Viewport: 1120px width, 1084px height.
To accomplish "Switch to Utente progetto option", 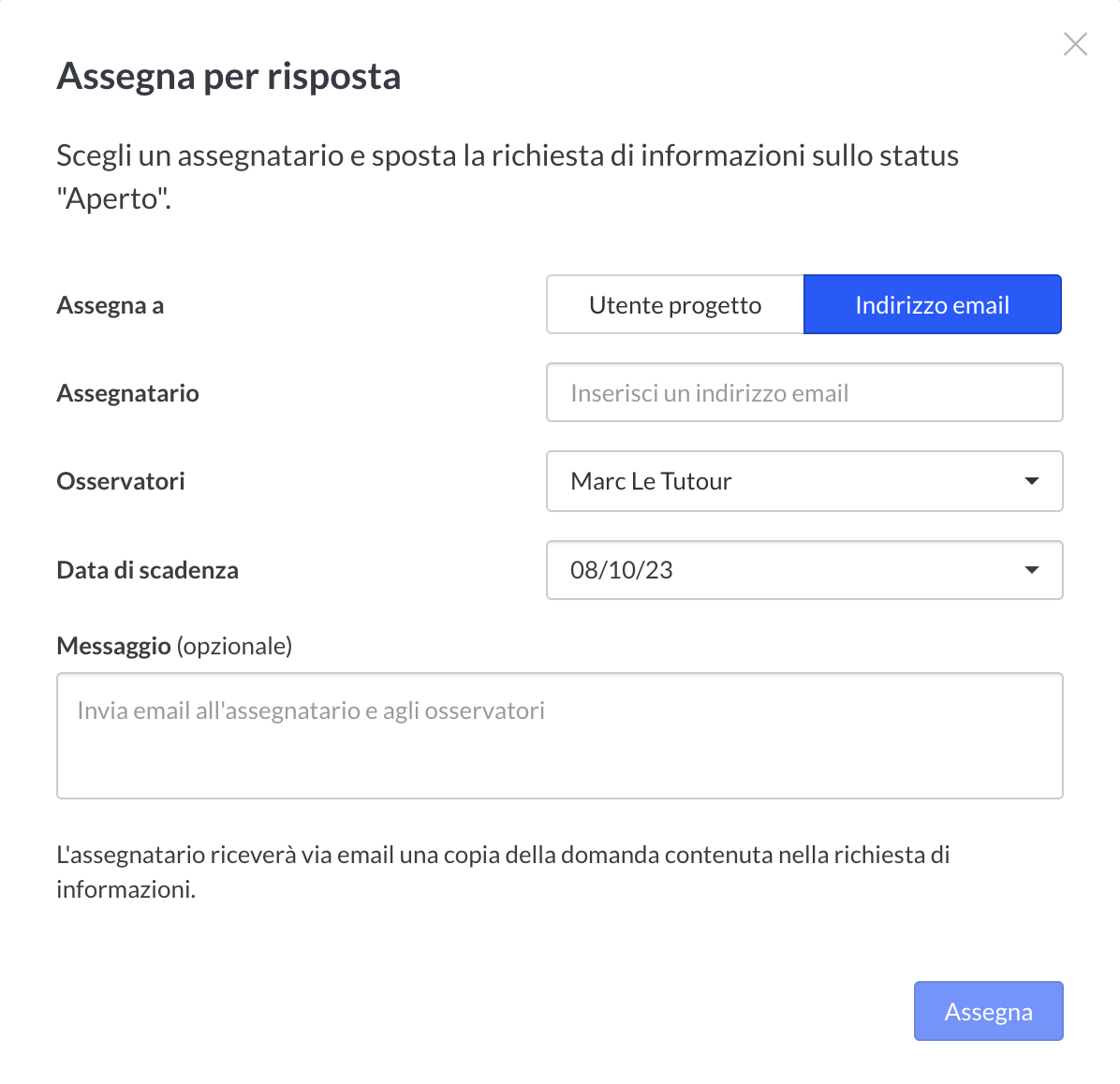I will pos(675,305).
